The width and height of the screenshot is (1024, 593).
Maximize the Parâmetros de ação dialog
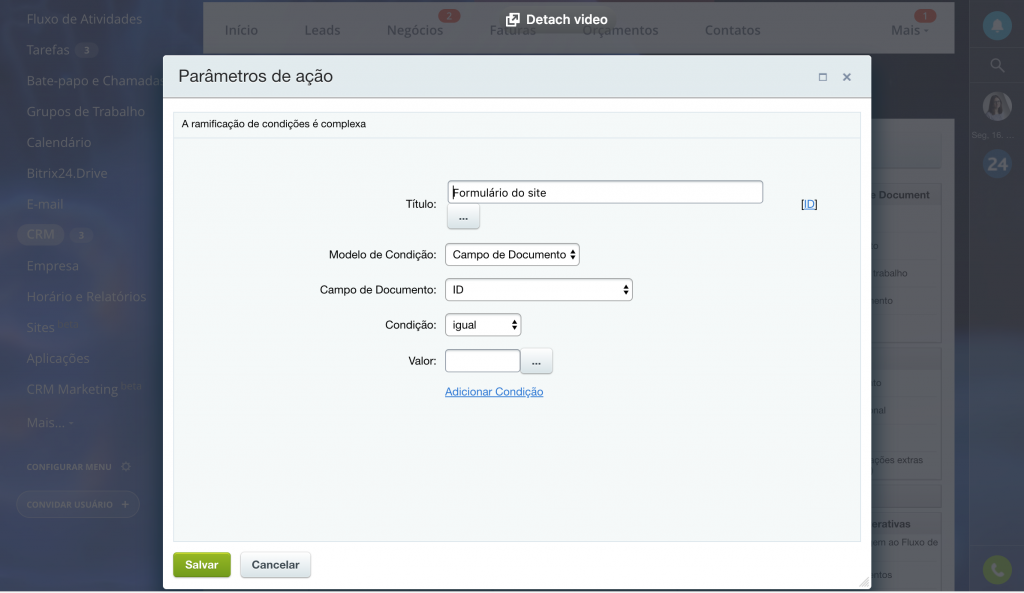pyautogui.click(x=823, y=77)
